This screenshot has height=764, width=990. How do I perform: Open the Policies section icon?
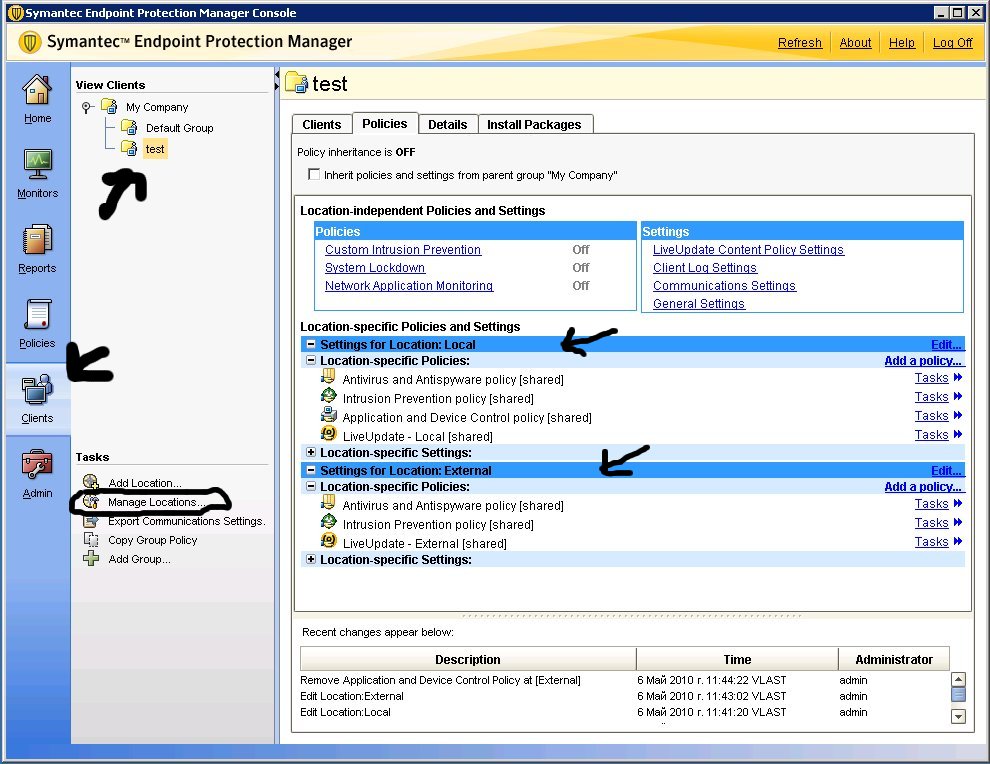coord(37,315)
